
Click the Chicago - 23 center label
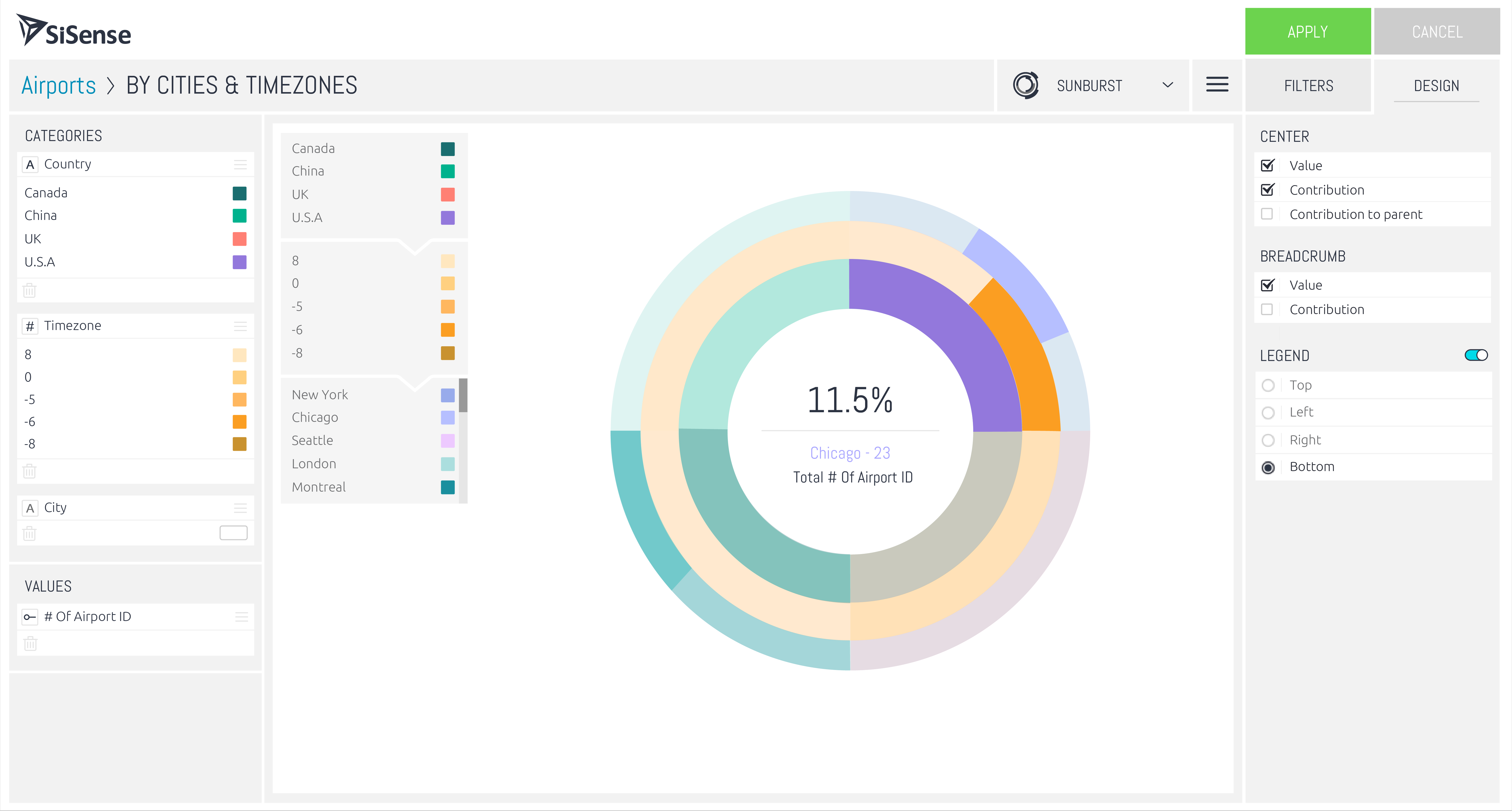(850, 453)
